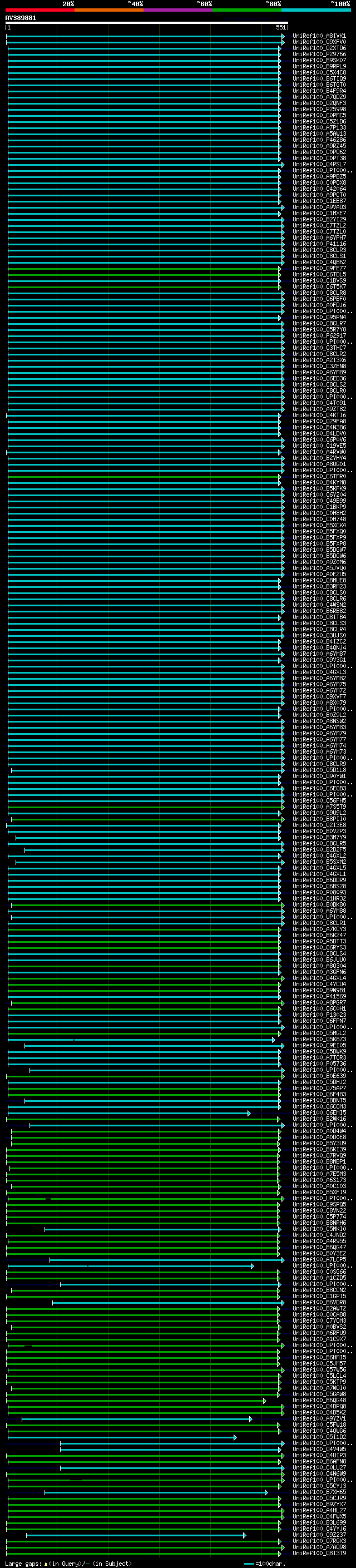This screenshot has width=356, height=1568.
Task: Select hit label UniRef100_Q5D1L8
Action: 319,770
